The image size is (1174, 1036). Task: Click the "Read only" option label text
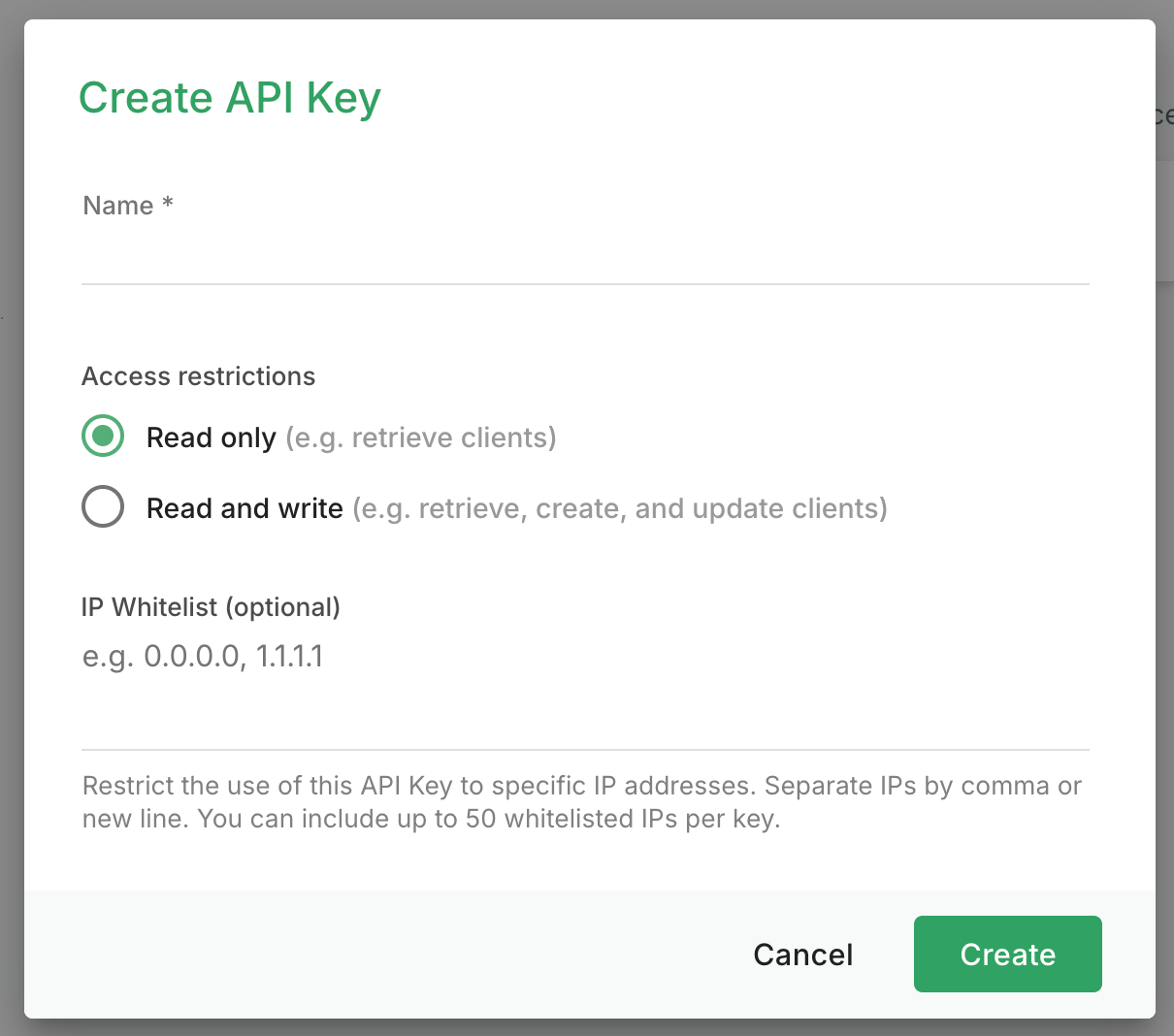click(x=211, y=437)
